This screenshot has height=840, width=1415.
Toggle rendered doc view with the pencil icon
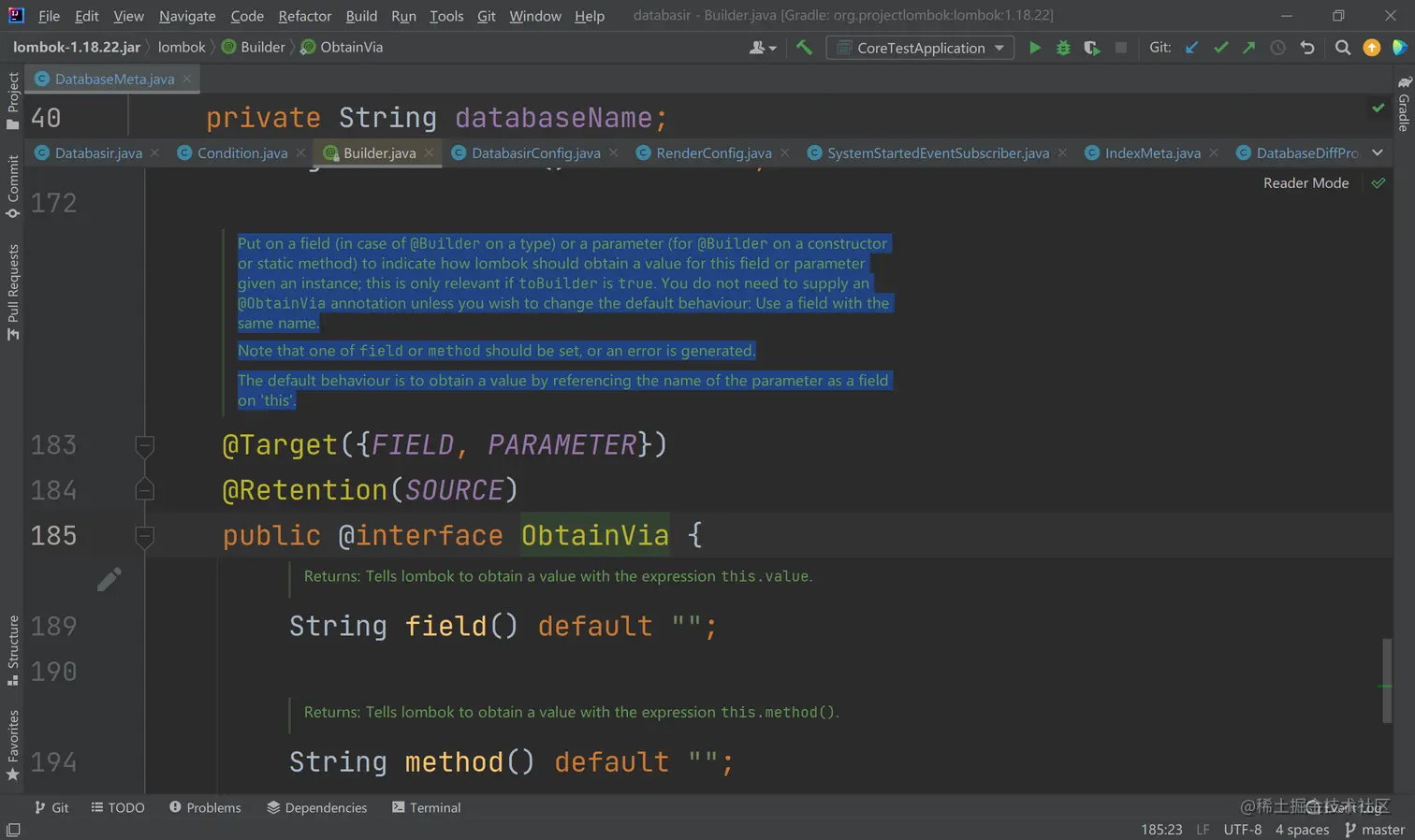[x=109, y=580]
